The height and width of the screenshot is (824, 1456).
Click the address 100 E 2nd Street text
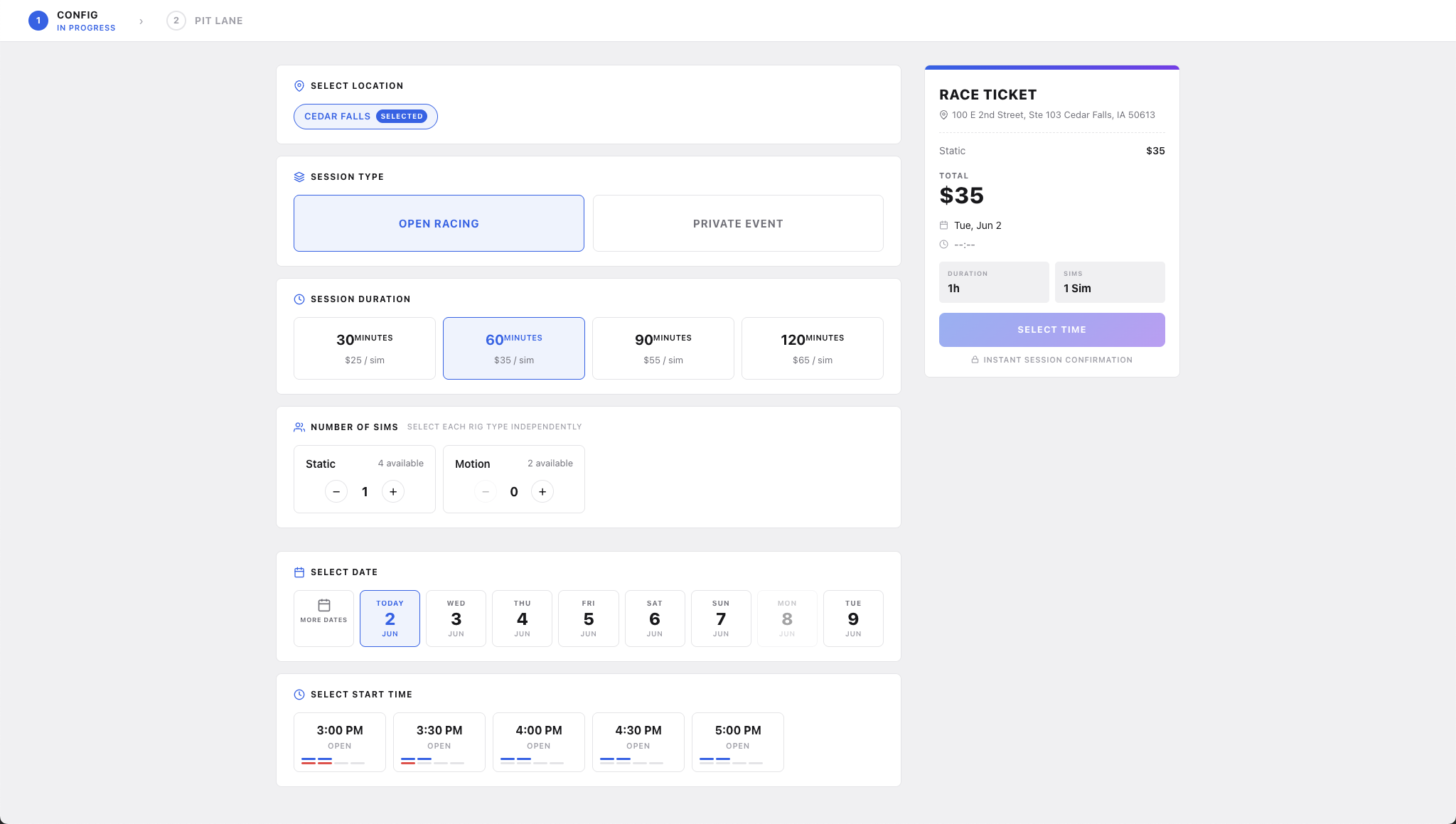click(x=1054, y=115)
